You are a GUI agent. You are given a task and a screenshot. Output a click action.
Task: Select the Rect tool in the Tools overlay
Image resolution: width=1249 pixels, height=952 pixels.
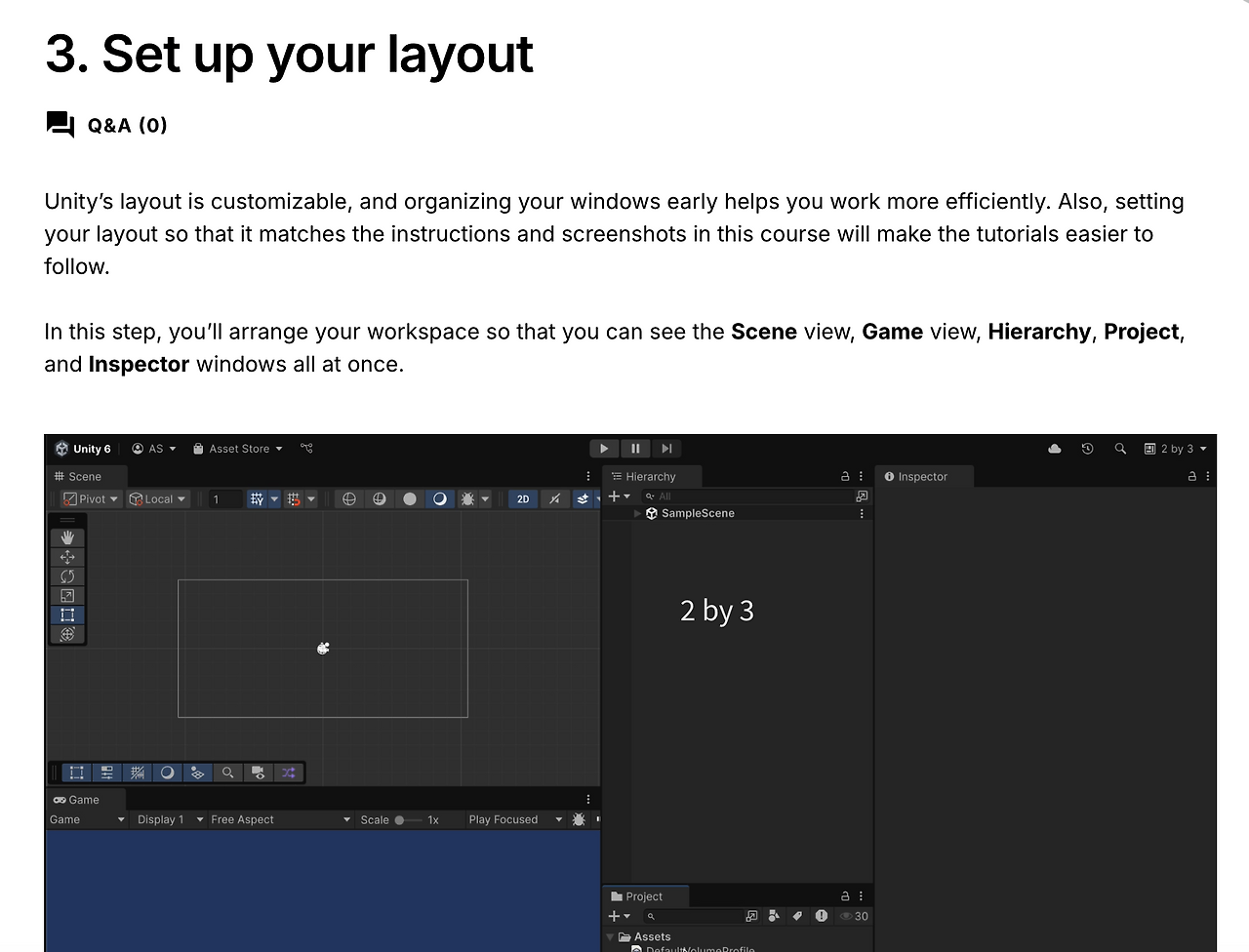[67, 615]
